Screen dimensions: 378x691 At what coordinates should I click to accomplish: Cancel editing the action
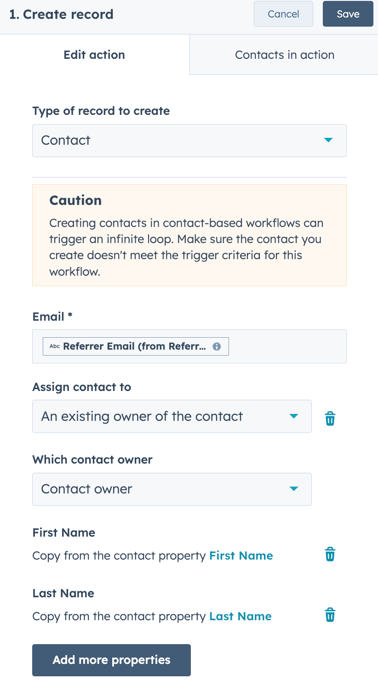[283, 14]
